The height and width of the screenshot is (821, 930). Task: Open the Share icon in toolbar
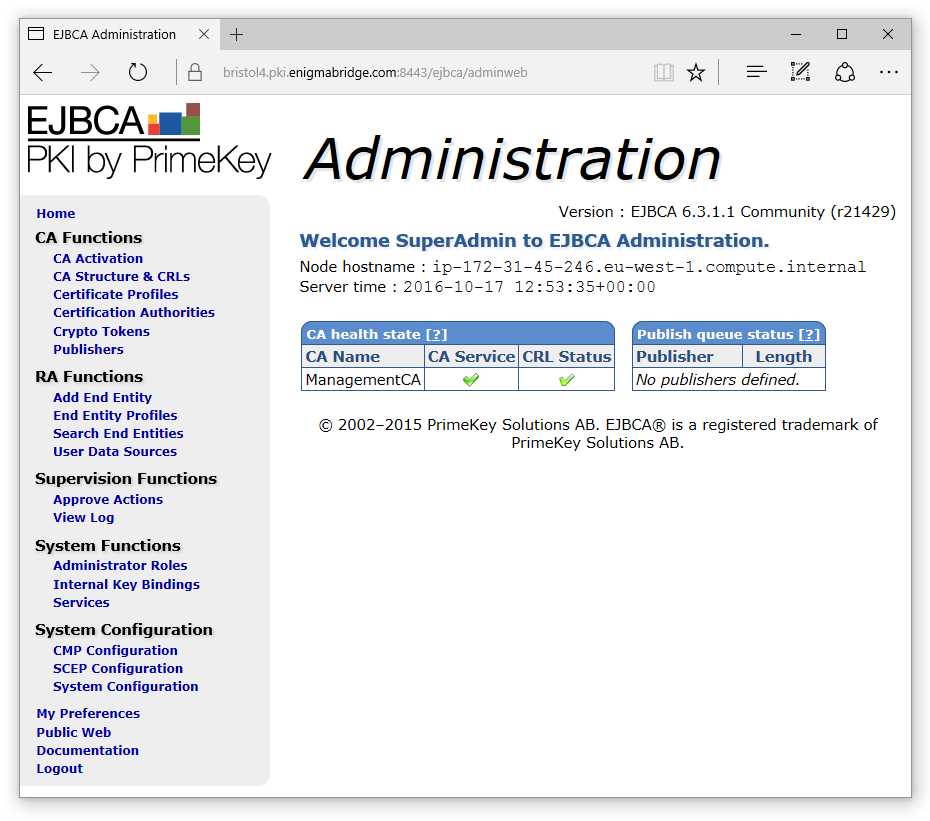click(x=845, y=72)
